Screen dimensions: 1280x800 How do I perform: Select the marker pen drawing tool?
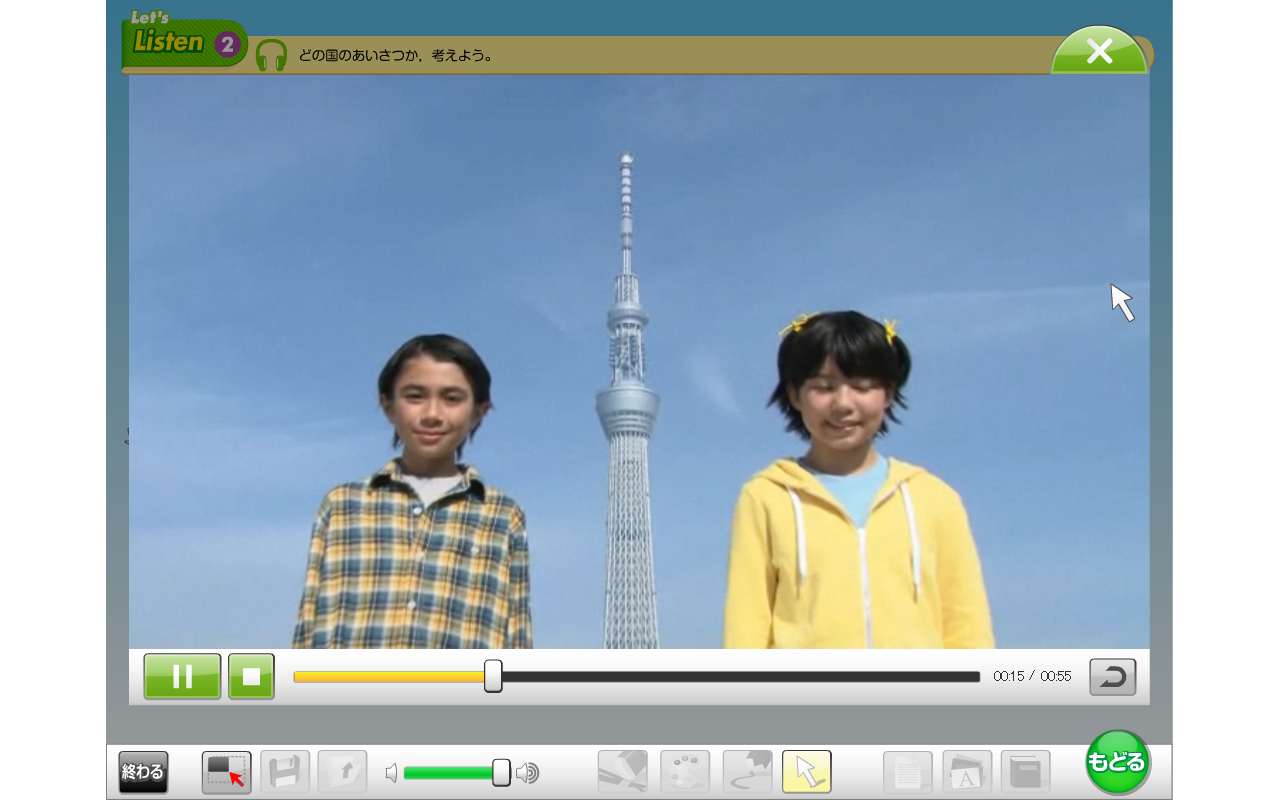pos(622,772)
